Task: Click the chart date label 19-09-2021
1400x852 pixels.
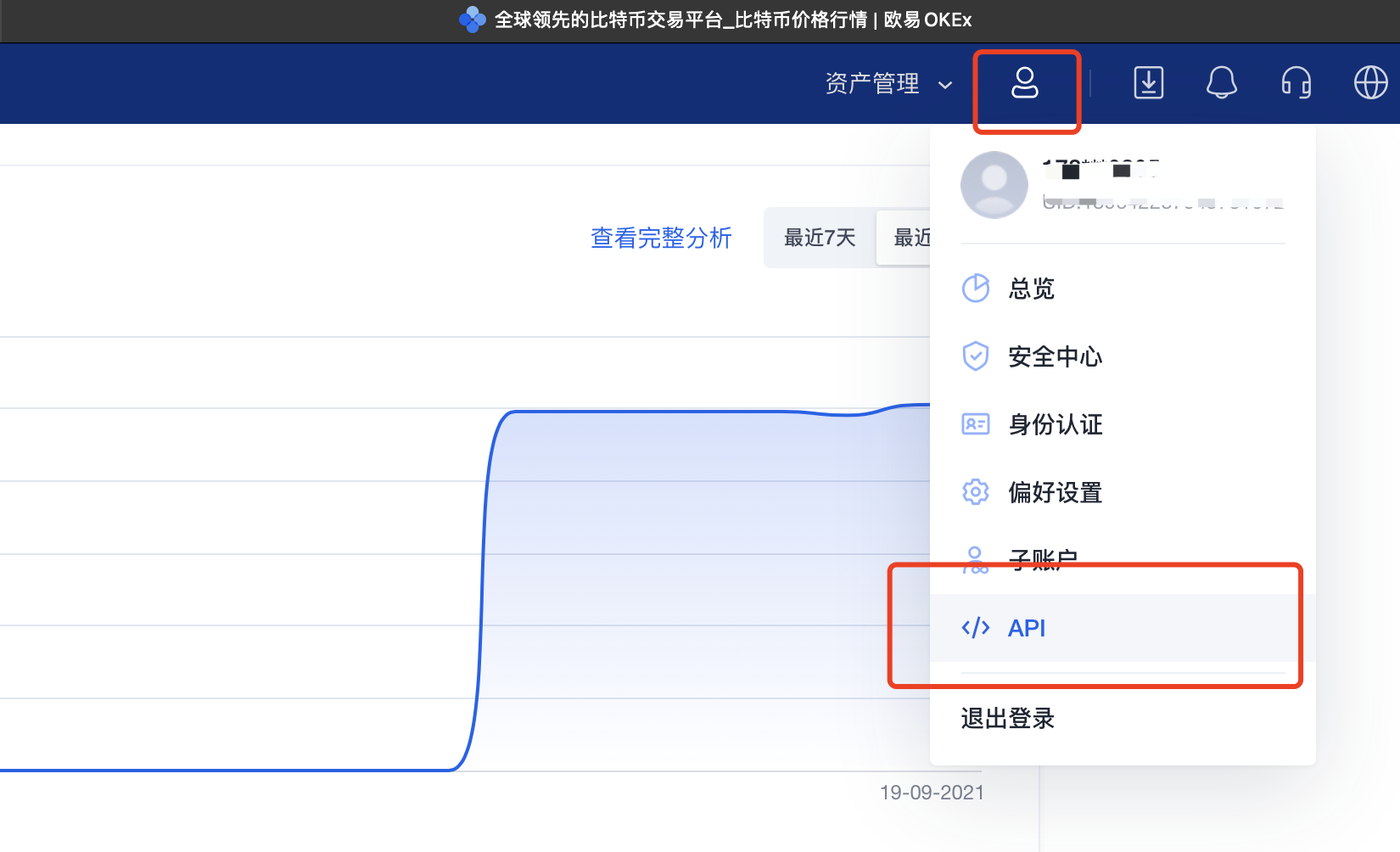Action: (932, 793)
